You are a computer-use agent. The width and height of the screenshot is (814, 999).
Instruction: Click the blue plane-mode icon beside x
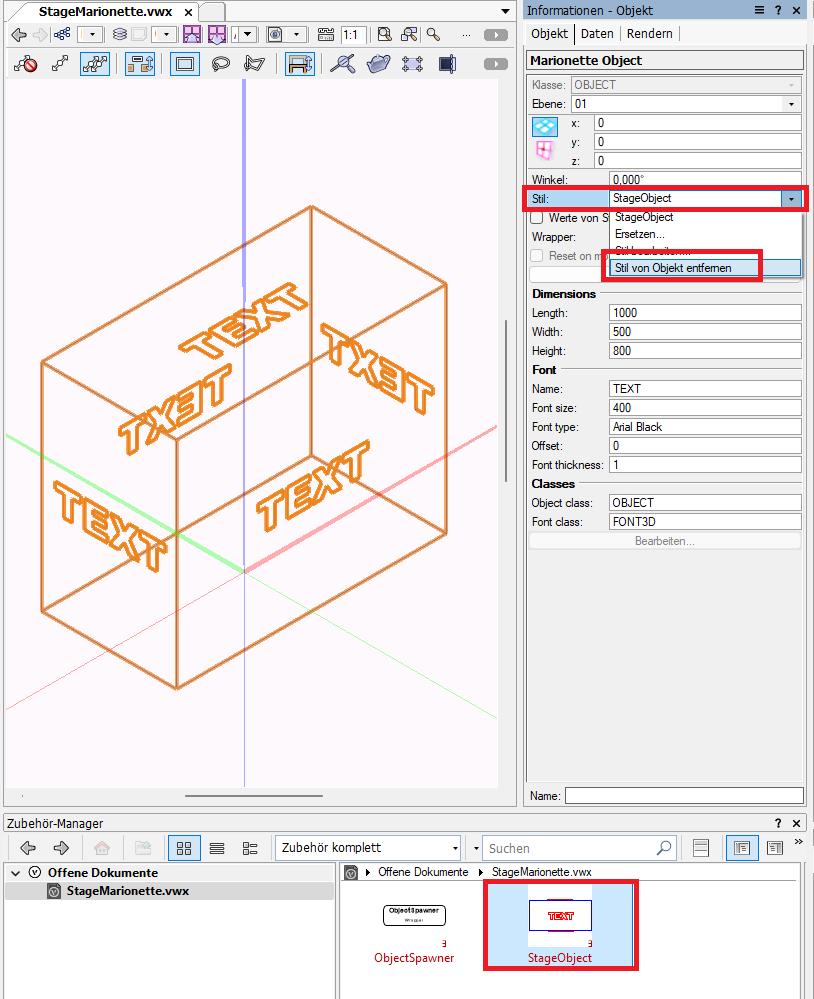[x=545, y=127]
